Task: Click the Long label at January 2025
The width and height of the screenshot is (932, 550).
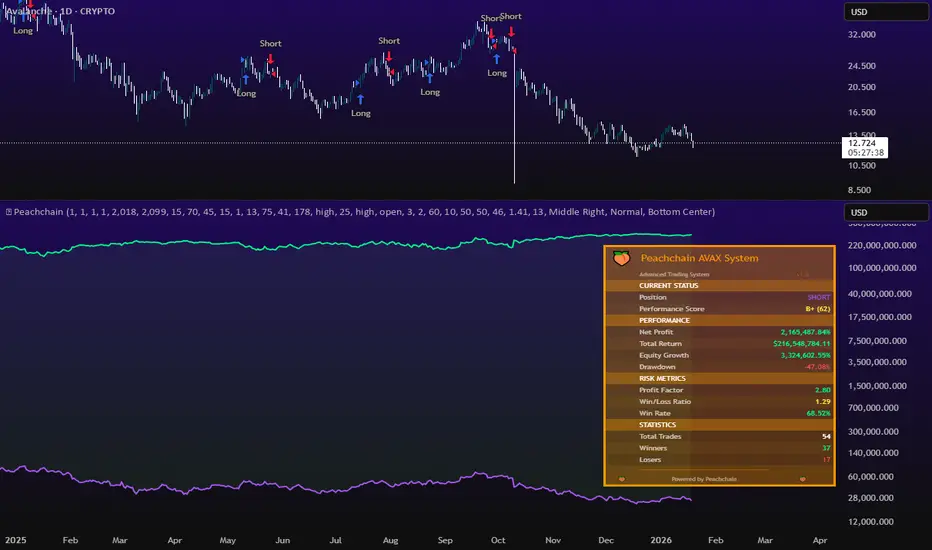Action: click(23, 30)
